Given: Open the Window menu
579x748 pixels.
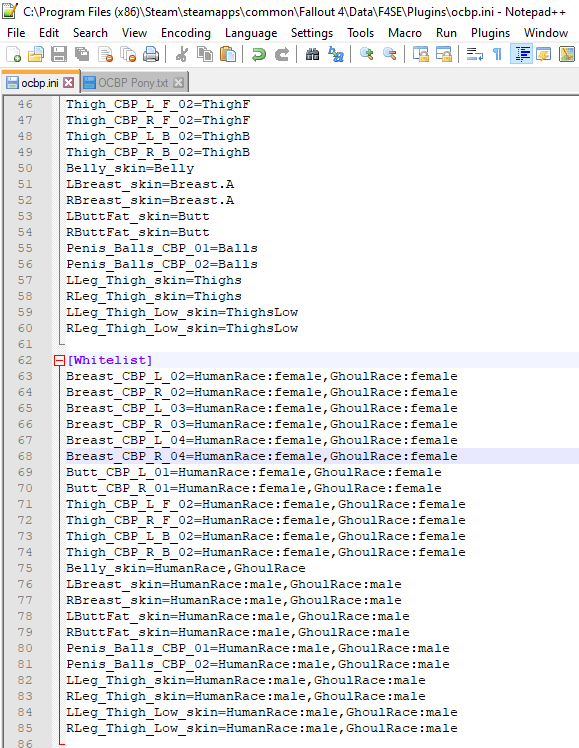Looking at the screenshot, I should click(x=546, y=33).
